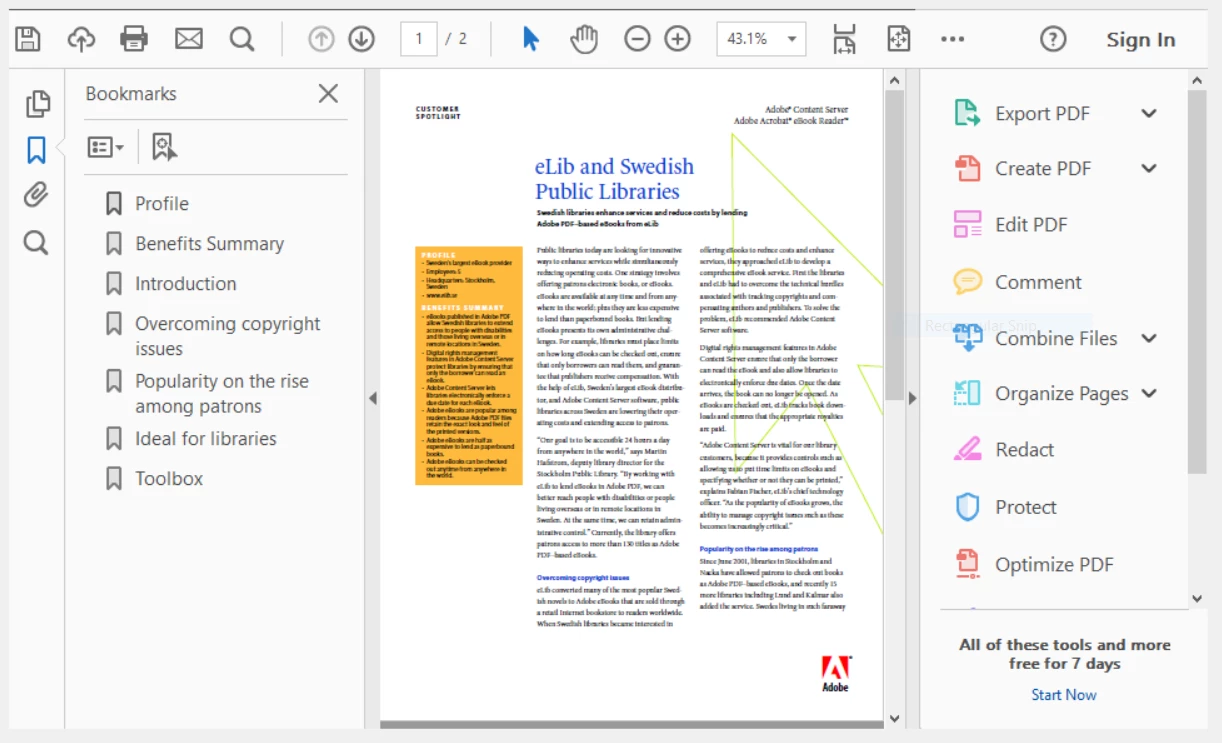Open Popularity on the rise bookmark
This screenshot has height=743, width=1222.
click(x=222, y=393)
